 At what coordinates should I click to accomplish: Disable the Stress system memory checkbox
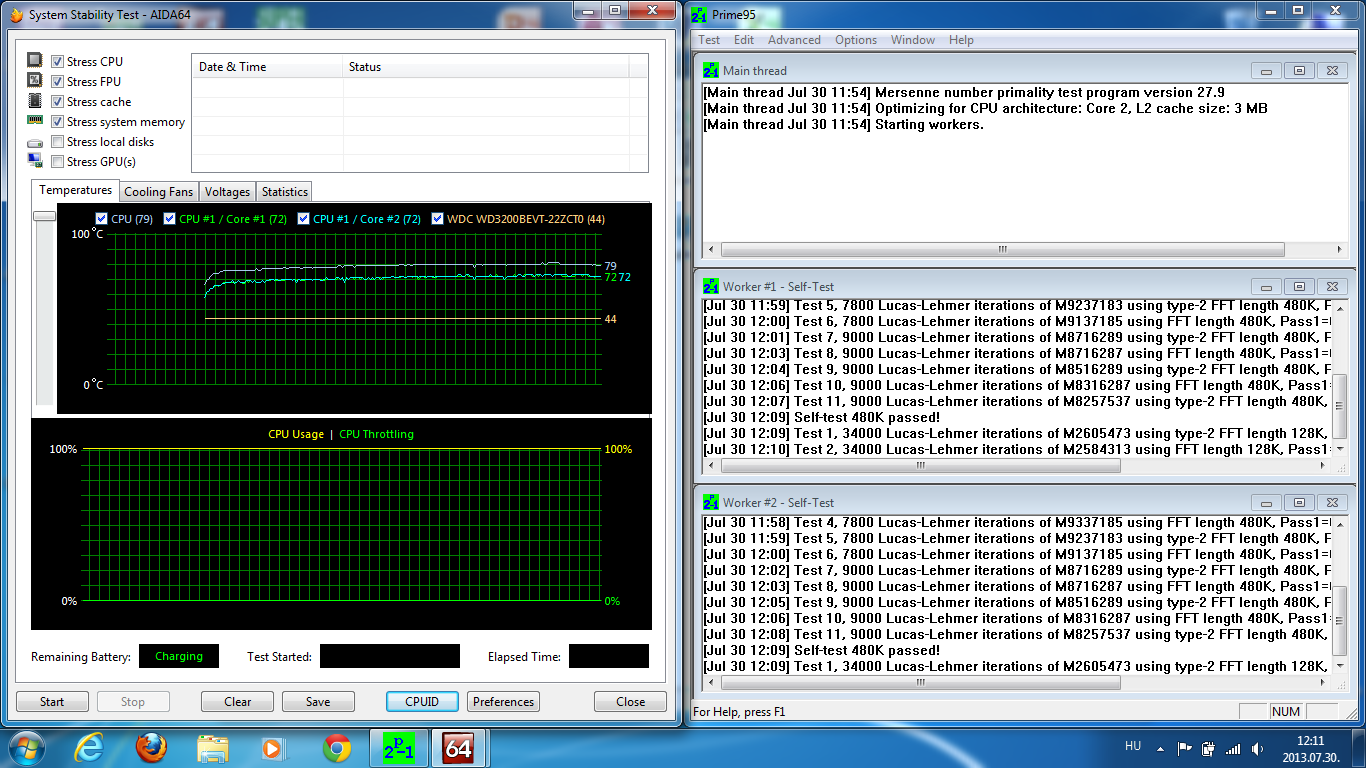(58, 122)
